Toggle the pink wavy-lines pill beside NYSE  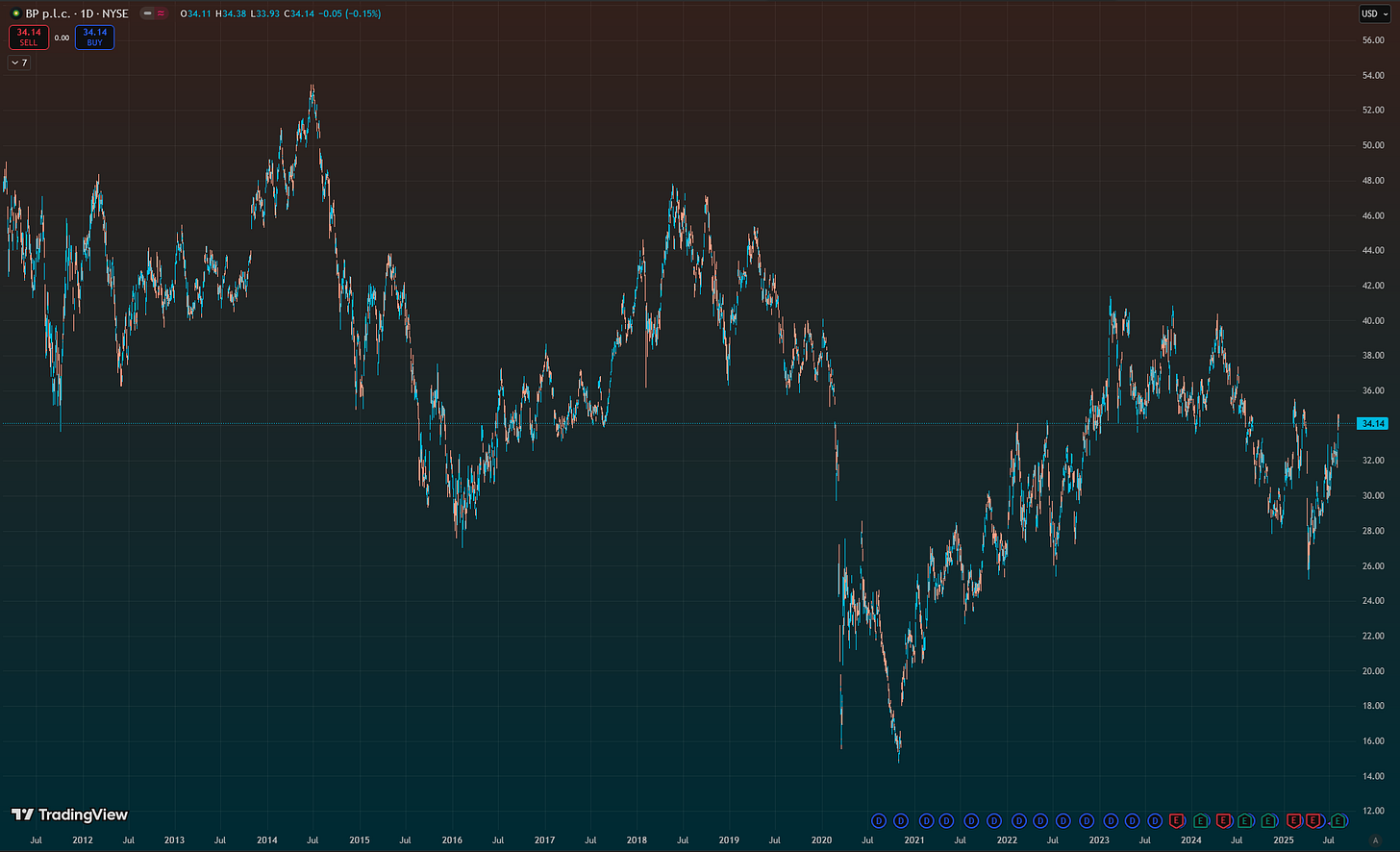[x=161, y=13]
